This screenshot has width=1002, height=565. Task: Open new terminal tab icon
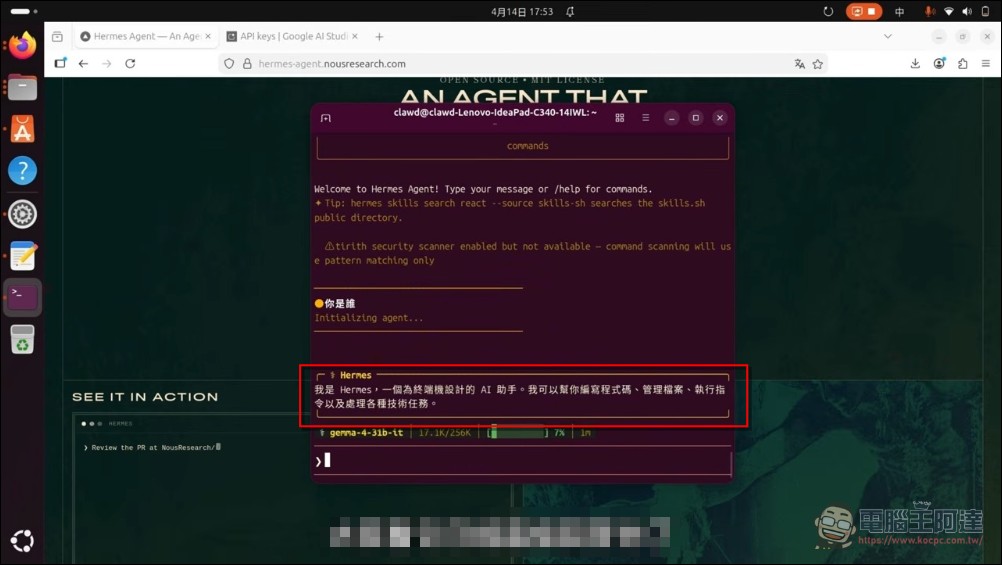click(326, 118)
